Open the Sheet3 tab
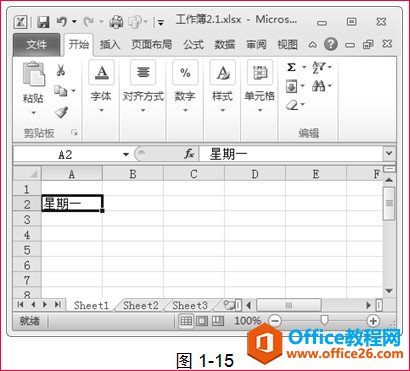The width and height of the screenshot is (410, 371). point(190,305)
